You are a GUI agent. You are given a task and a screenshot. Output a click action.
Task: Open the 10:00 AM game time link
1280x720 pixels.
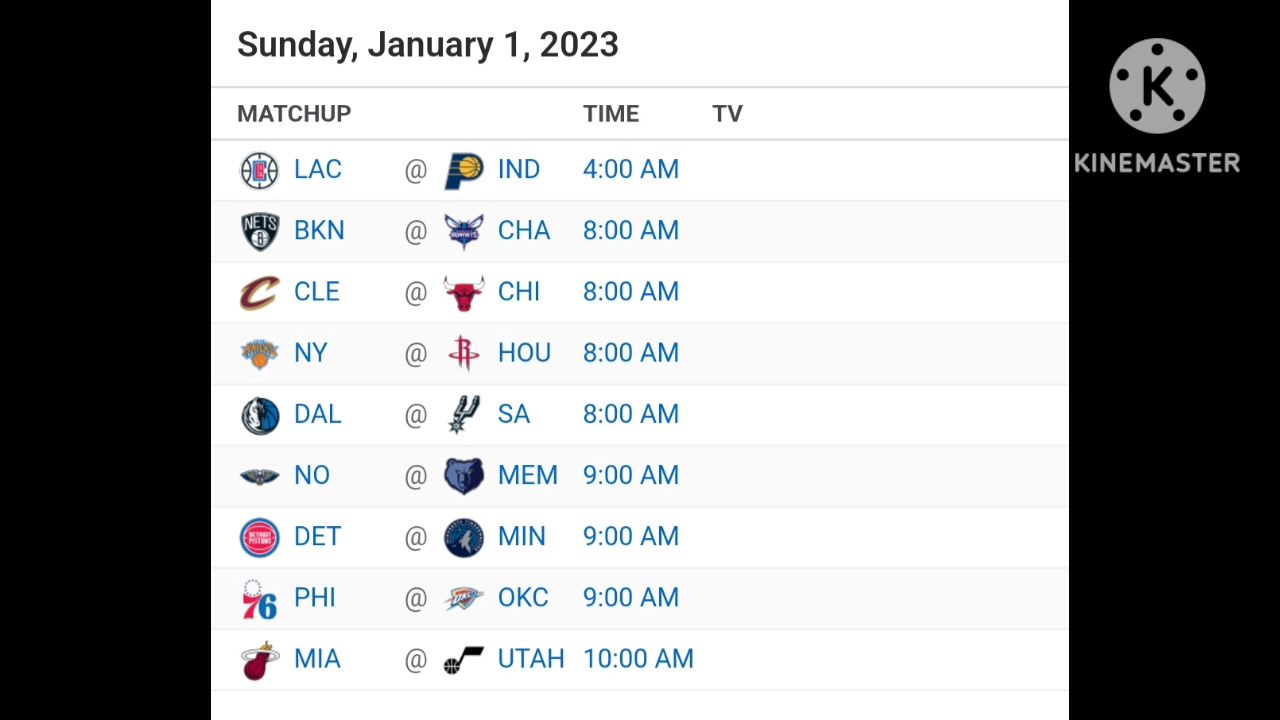coord(638,659)
